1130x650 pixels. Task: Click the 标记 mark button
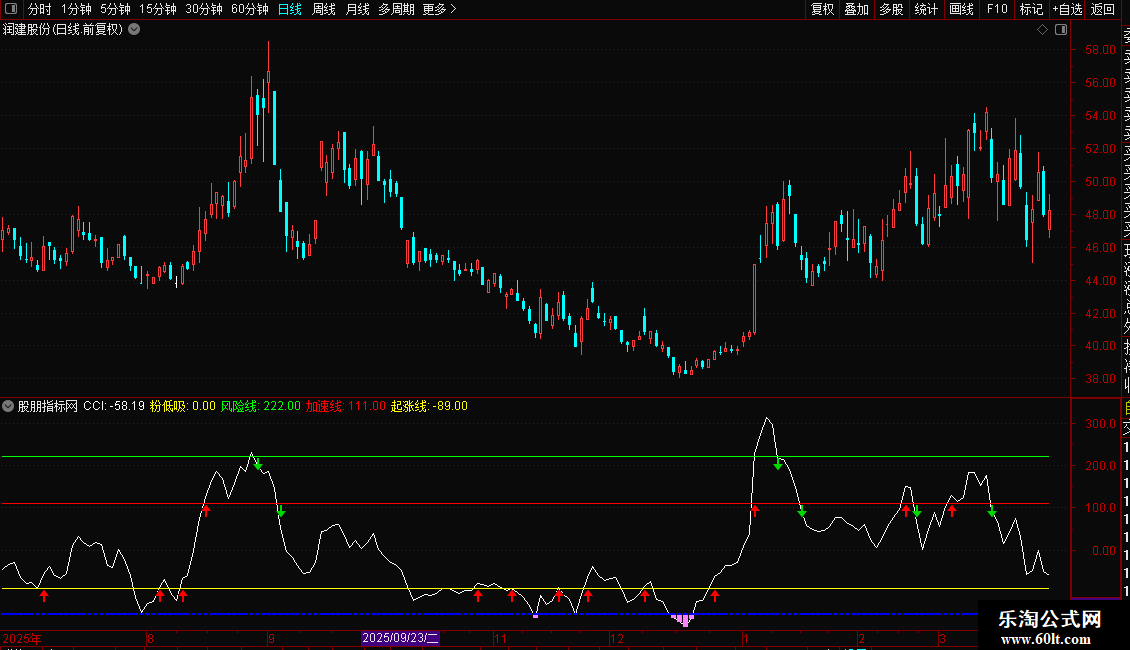point(1030,9)
